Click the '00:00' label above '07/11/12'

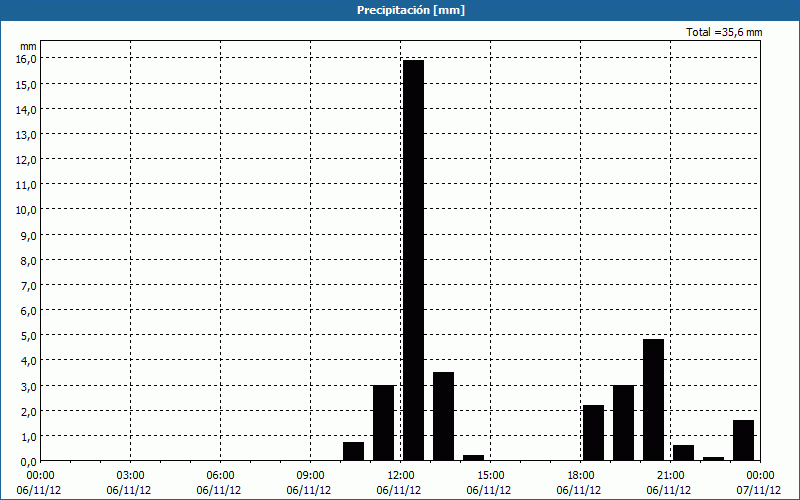point(760,476)
